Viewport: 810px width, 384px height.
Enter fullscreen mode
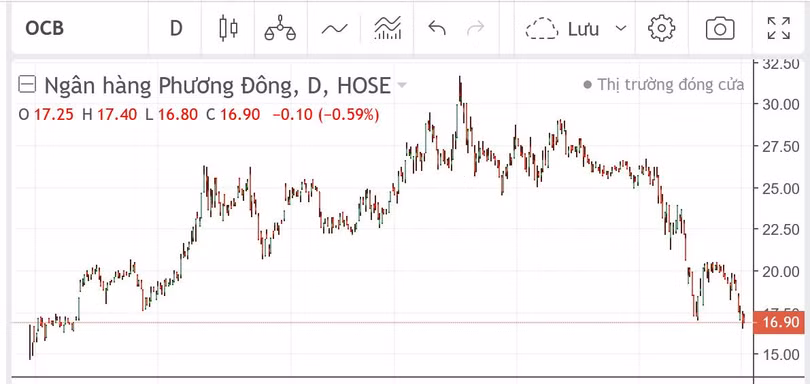[778, 28]
